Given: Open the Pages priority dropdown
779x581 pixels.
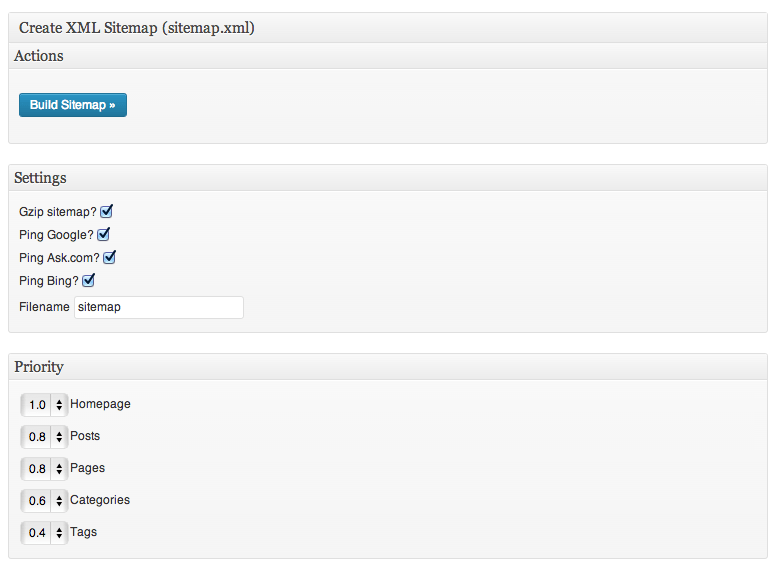Looking at the screenshot, I should coord(44,468).
